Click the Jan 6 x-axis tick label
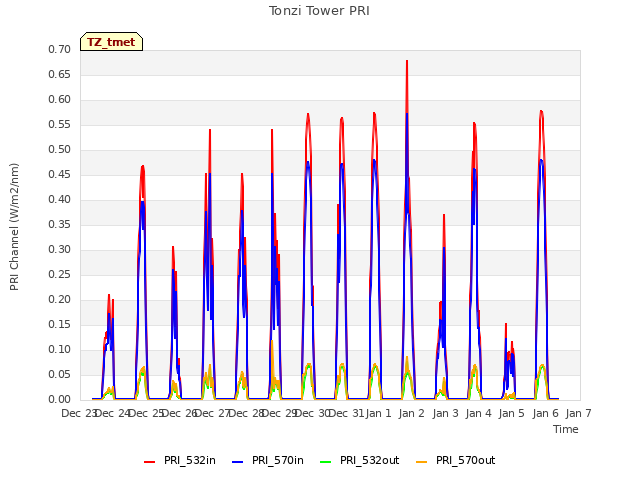The width and height of the screenshot is (640, 480). coord(545,413)
